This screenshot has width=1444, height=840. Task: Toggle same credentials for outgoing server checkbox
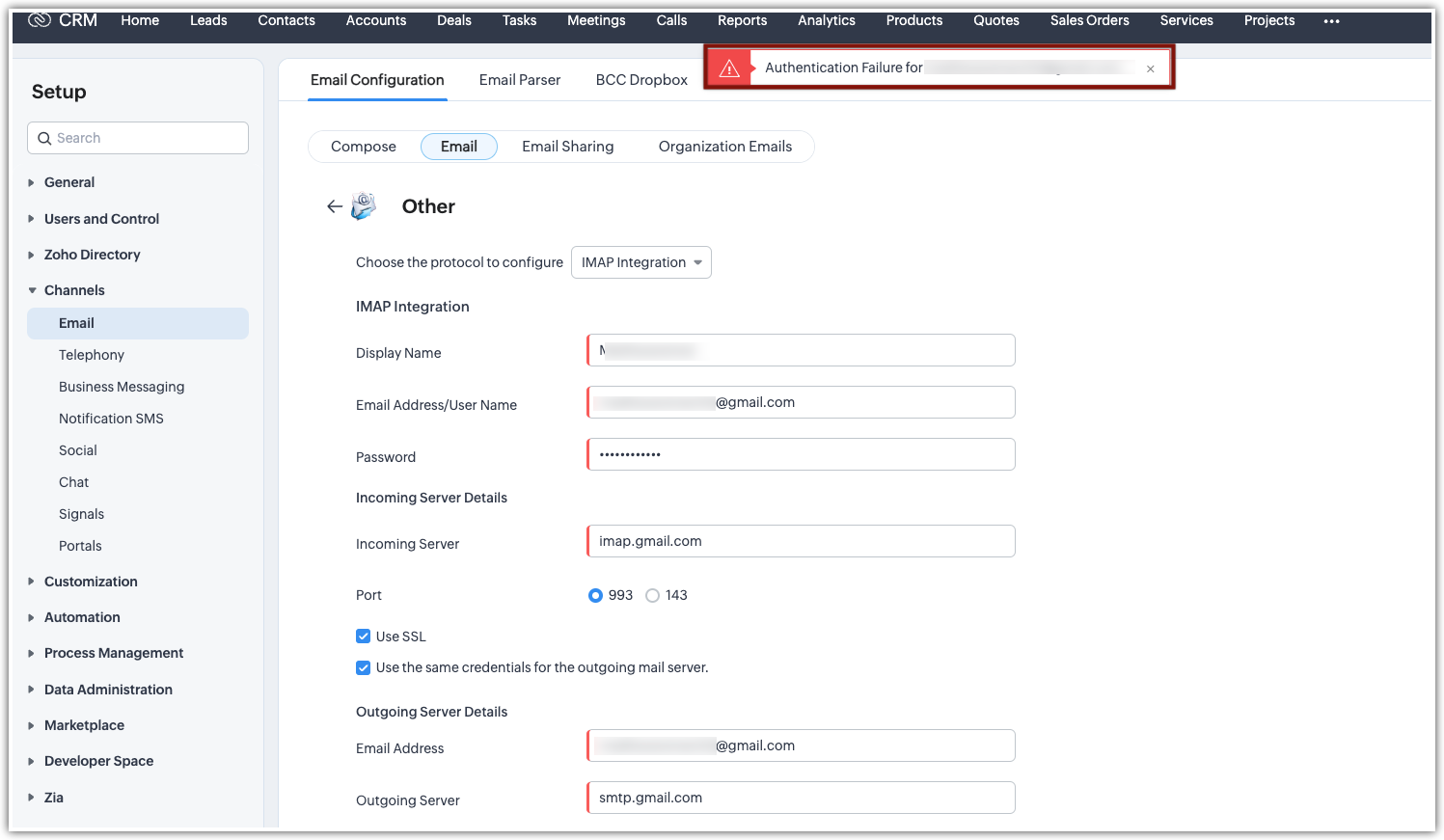364,667
